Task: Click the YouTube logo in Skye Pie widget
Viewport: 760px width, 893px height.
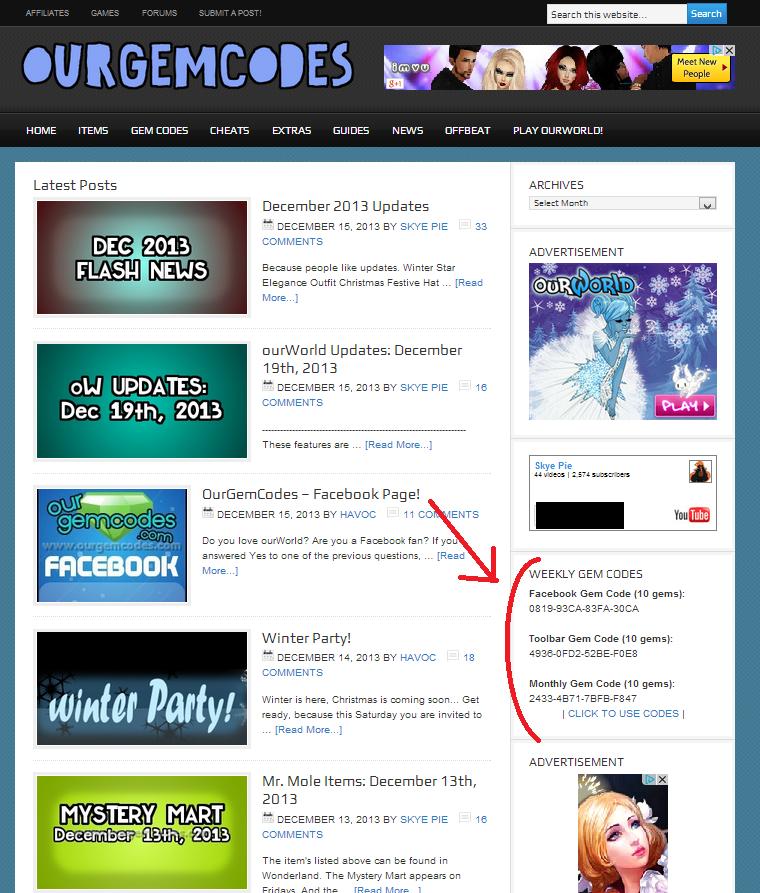Action: click(x=691, y=515)
